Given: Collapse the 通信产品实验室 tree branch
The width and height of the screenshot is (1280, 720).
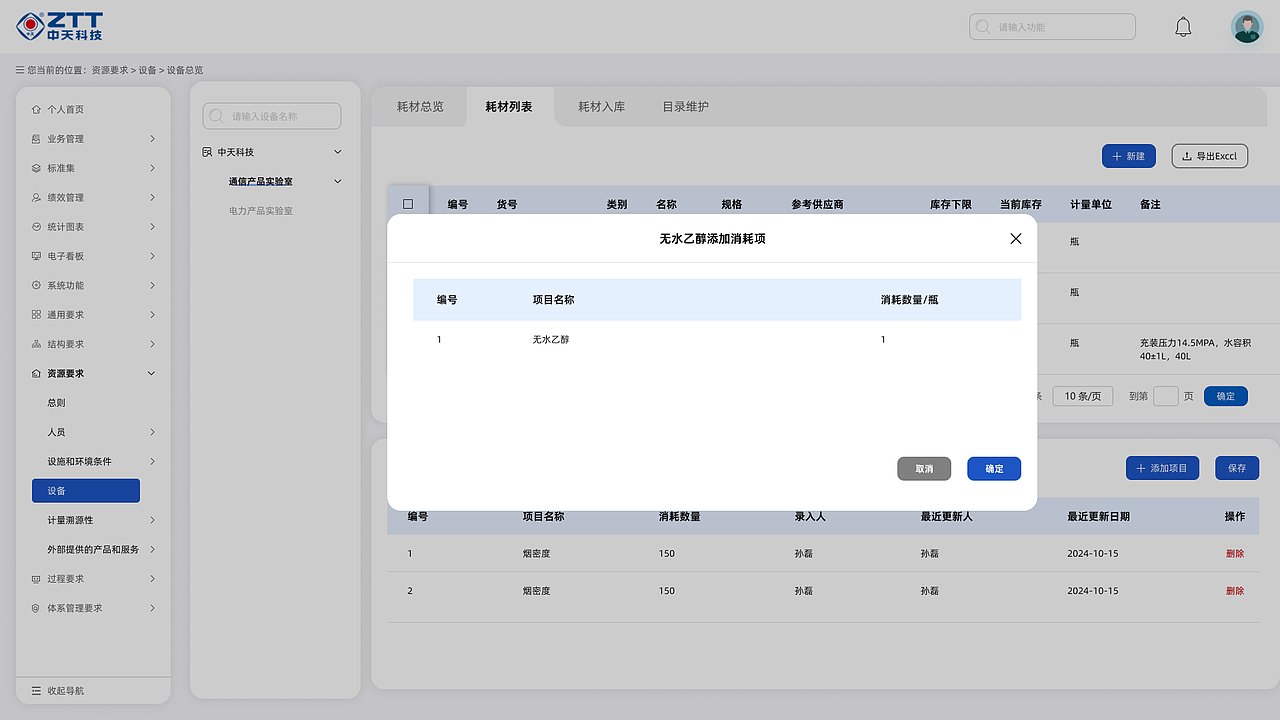Looking at the screenshot, I should 338,181.
